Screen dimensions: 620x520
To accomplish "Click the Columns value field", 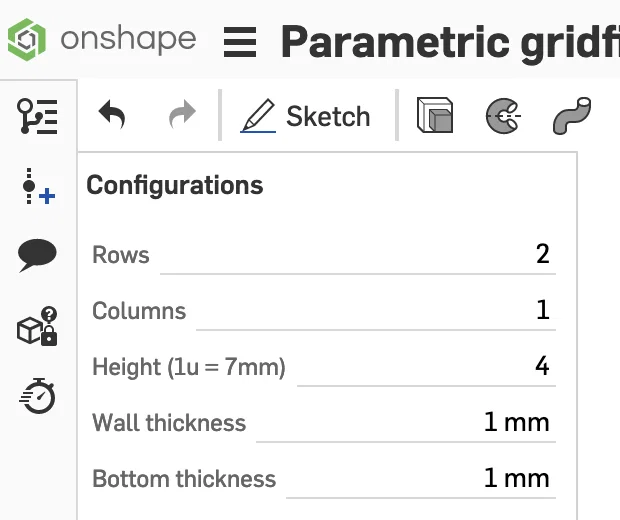I will [x=375, y=310].
